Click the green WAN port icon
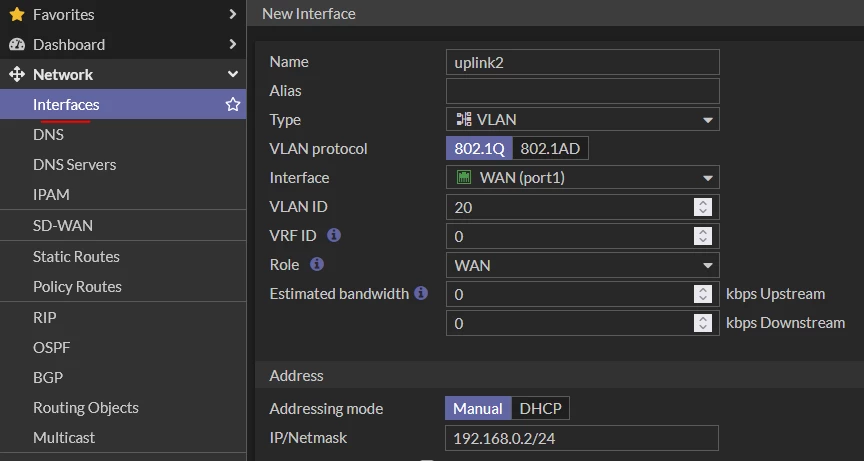This screenshot has width=864, height=461. [464, 177]
